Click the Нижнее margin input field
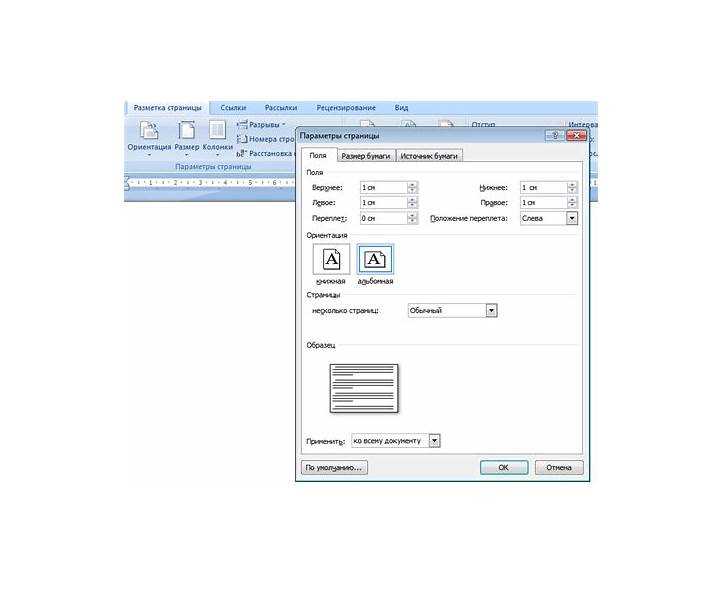Viewport: 723px width, 591px height. click(543, 188)
